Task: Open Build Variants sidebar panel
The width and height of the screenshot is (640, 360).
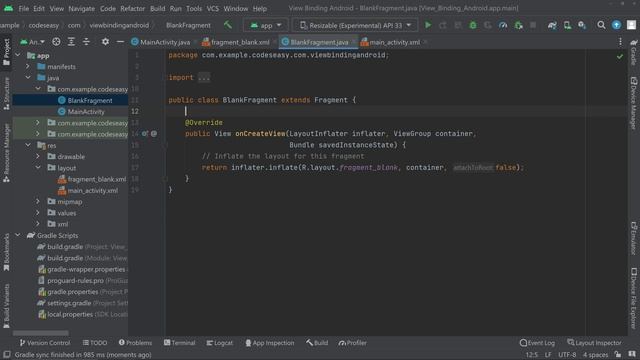Action: [x=6, y=306]
